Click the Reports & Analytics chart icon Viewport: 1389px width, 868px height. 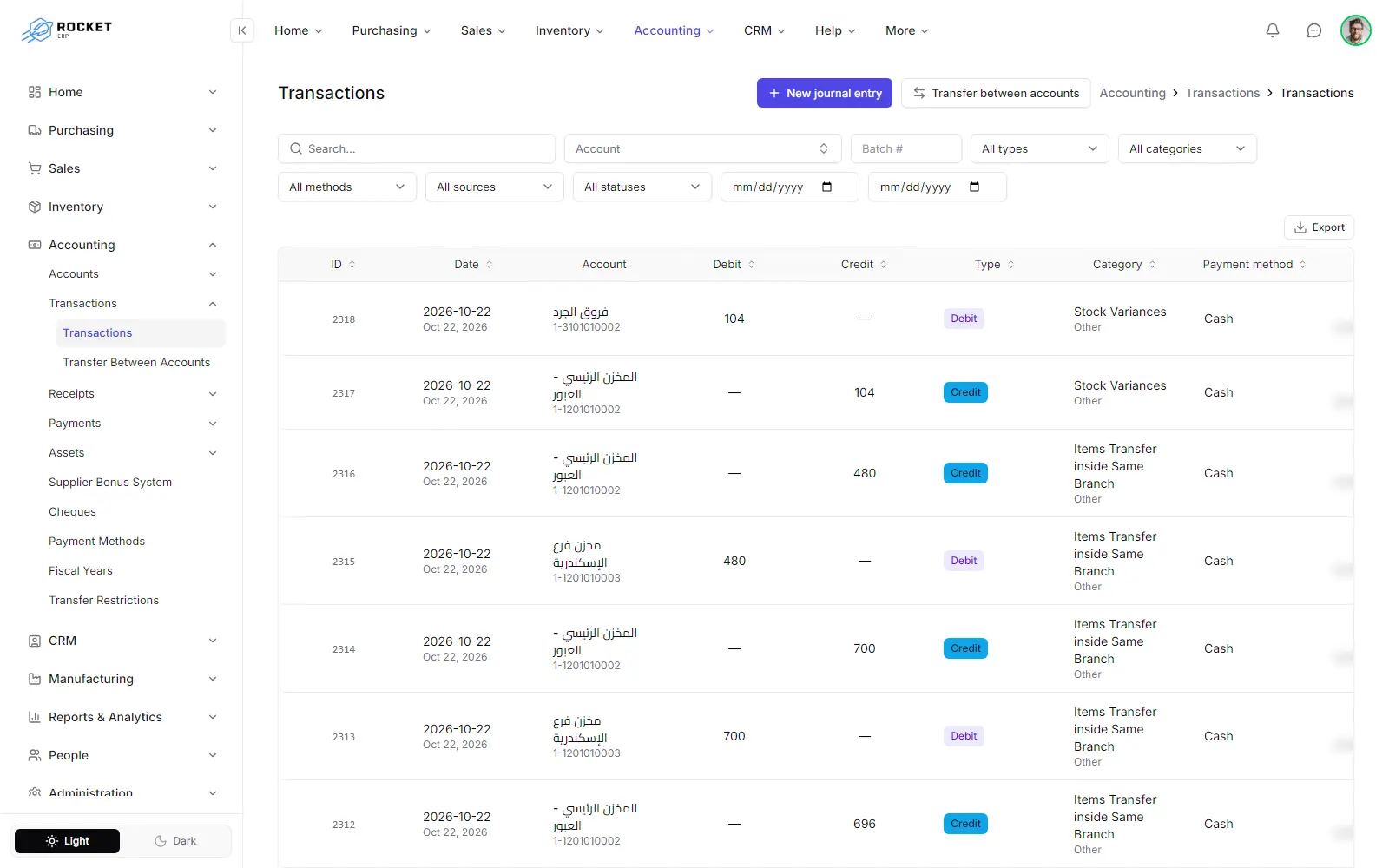pyautogui.click(x=35, y=717)
